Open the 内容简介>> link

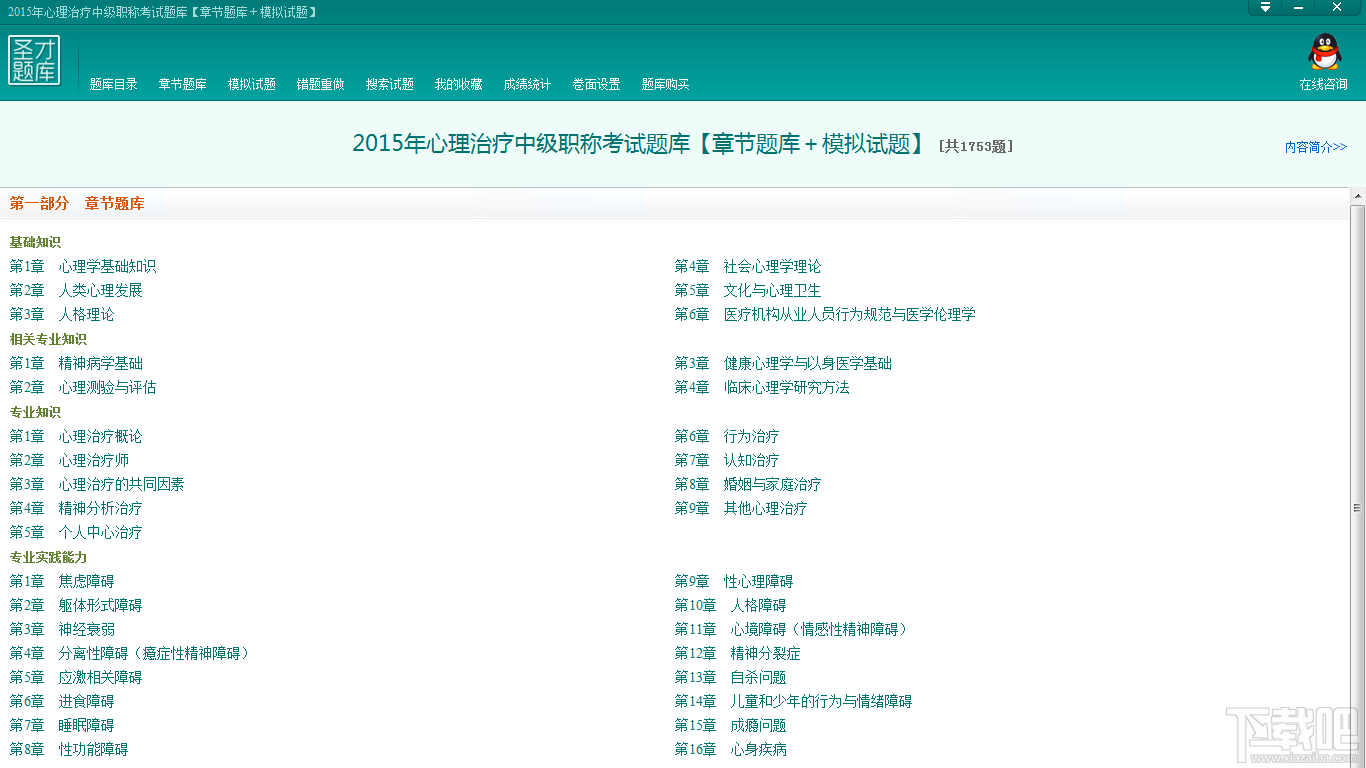coord(1316,147)
